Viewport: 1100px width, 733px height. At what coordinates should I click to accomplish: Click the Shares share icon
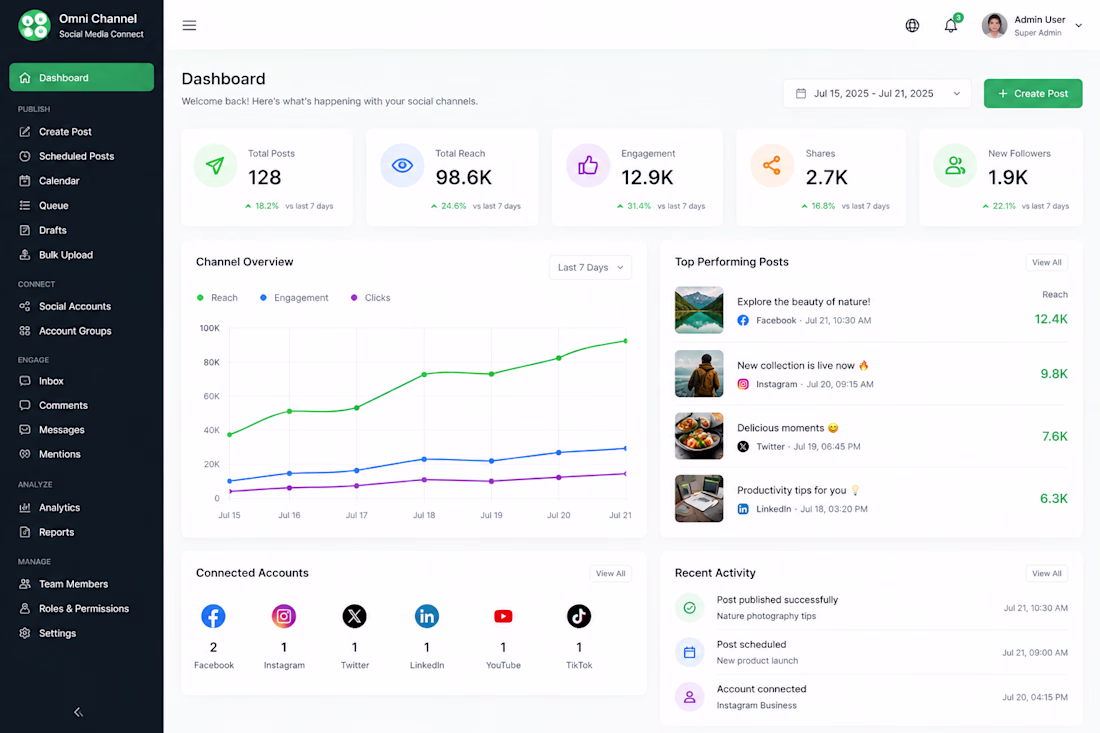coord(772,166)
